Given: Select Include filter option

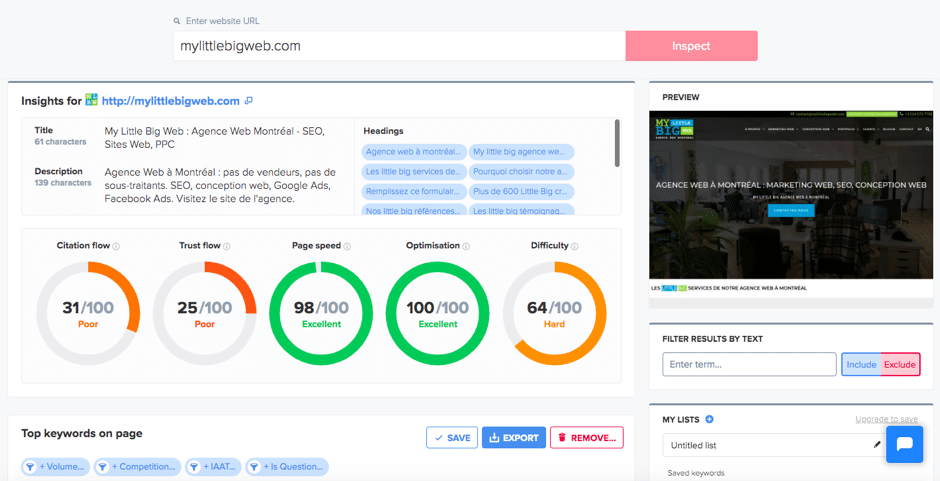Looking at the screenshot, I should click(861, 364).
